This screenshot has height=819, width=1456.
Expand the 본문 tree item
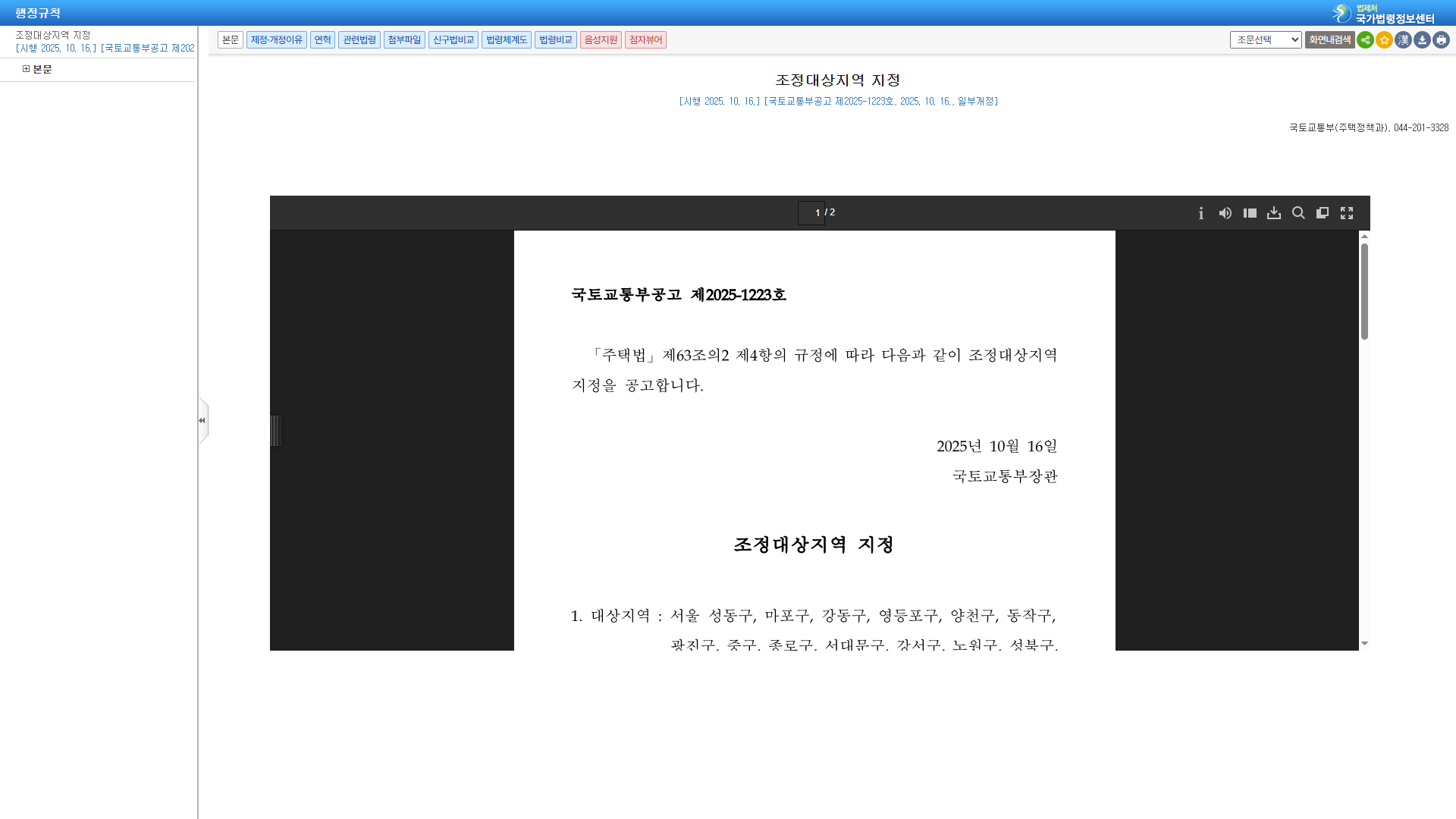pos(25,68)
